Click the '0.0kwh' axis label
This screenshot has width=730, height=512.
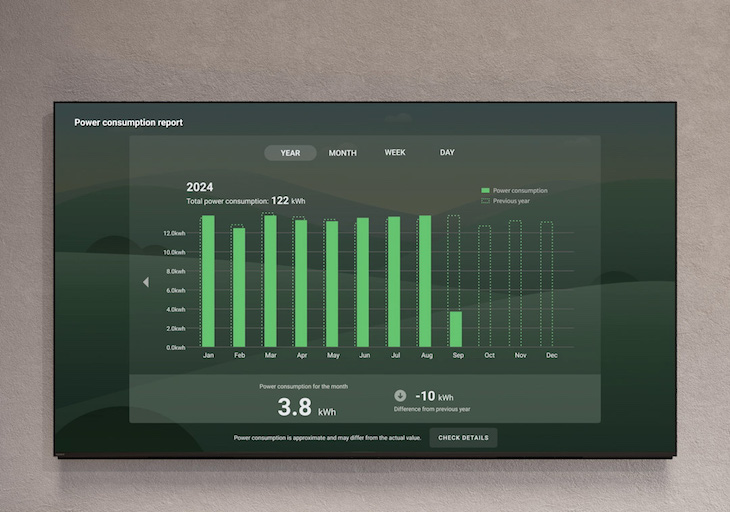pos(176,348)
